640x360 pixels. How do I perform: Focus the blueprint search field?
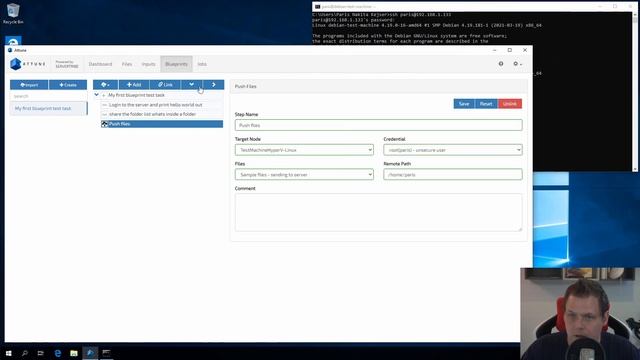point(49,96)
